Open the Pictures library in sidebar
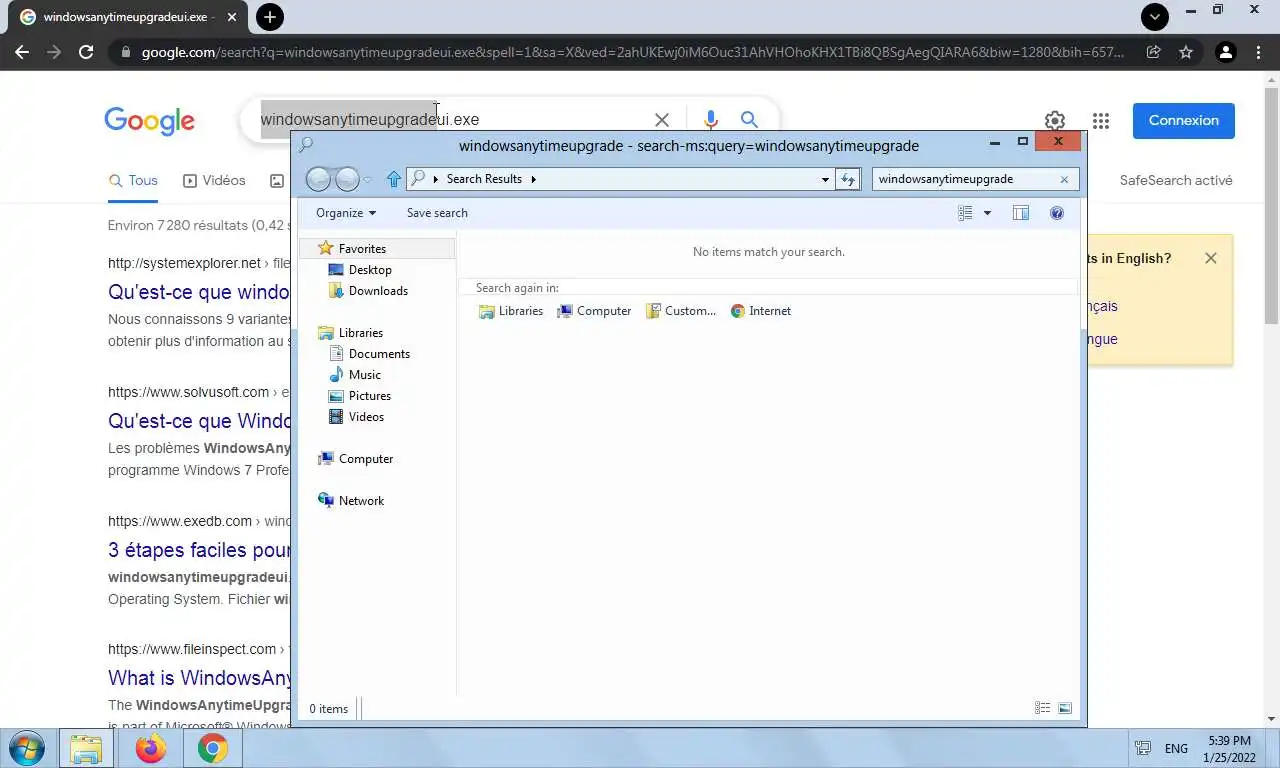 coord(370,396)
